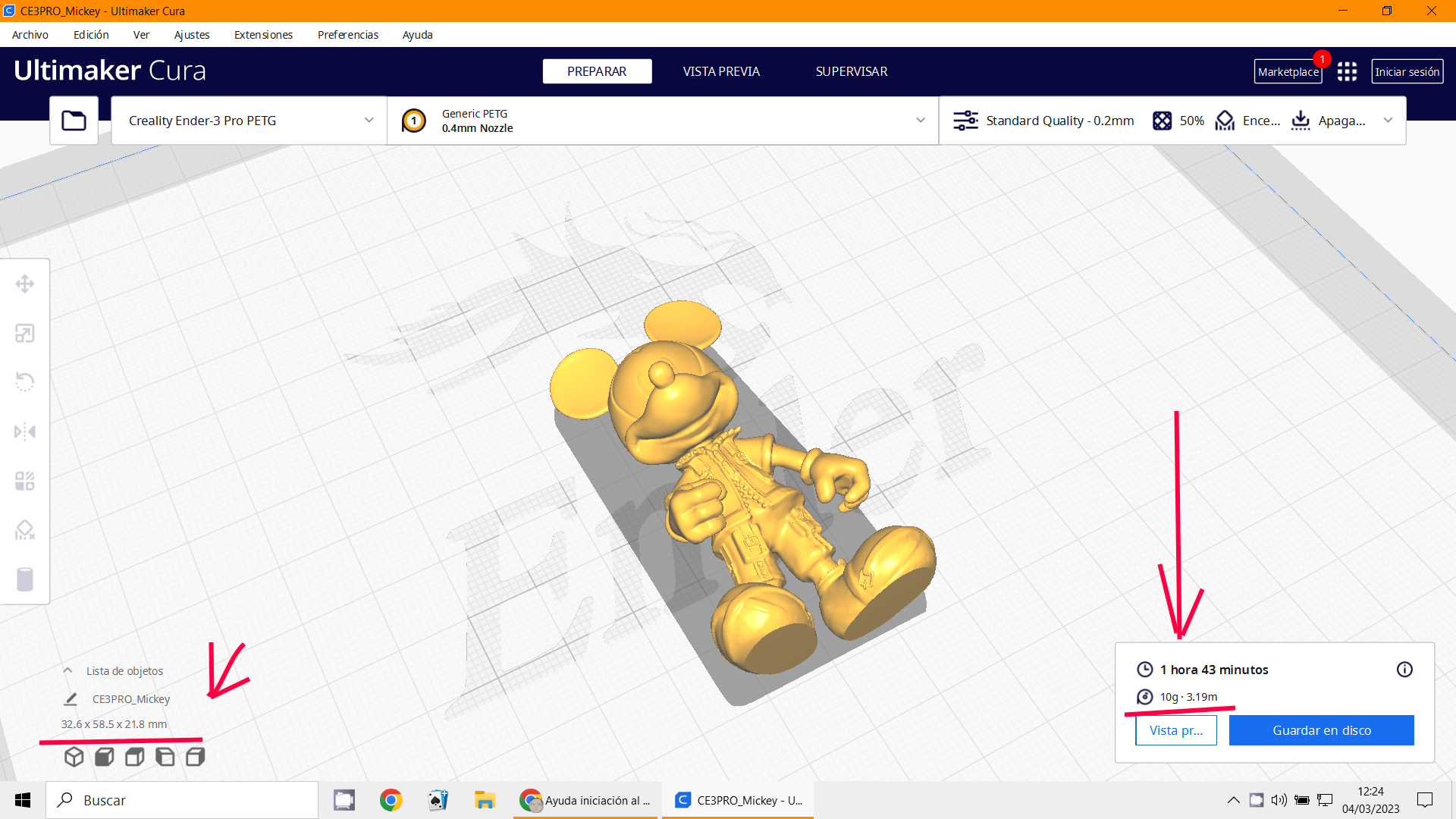
Task: Expand the Generic PETG material selector
Action: coord(920,121)
